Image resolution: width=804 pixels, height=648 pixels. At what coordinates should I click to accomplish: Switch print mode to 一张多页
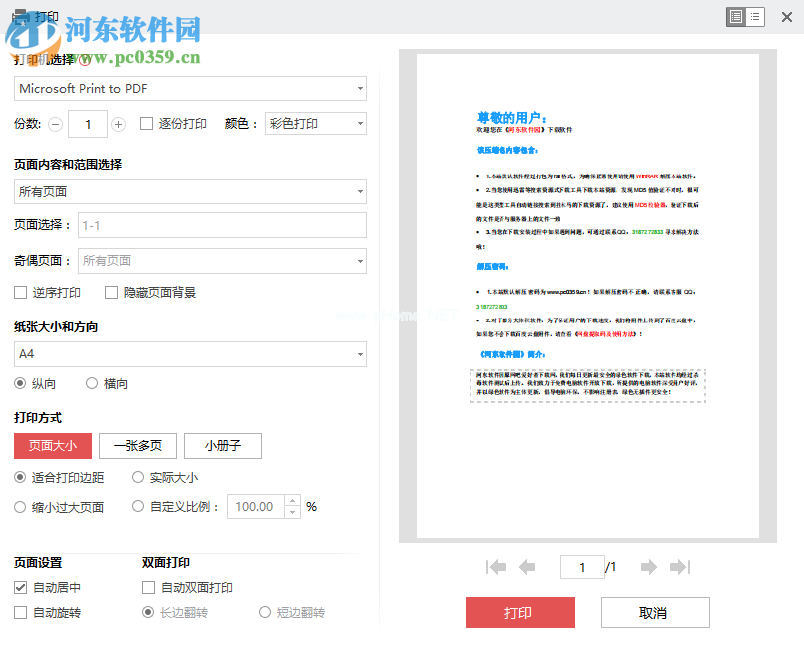tap(137, 446)
